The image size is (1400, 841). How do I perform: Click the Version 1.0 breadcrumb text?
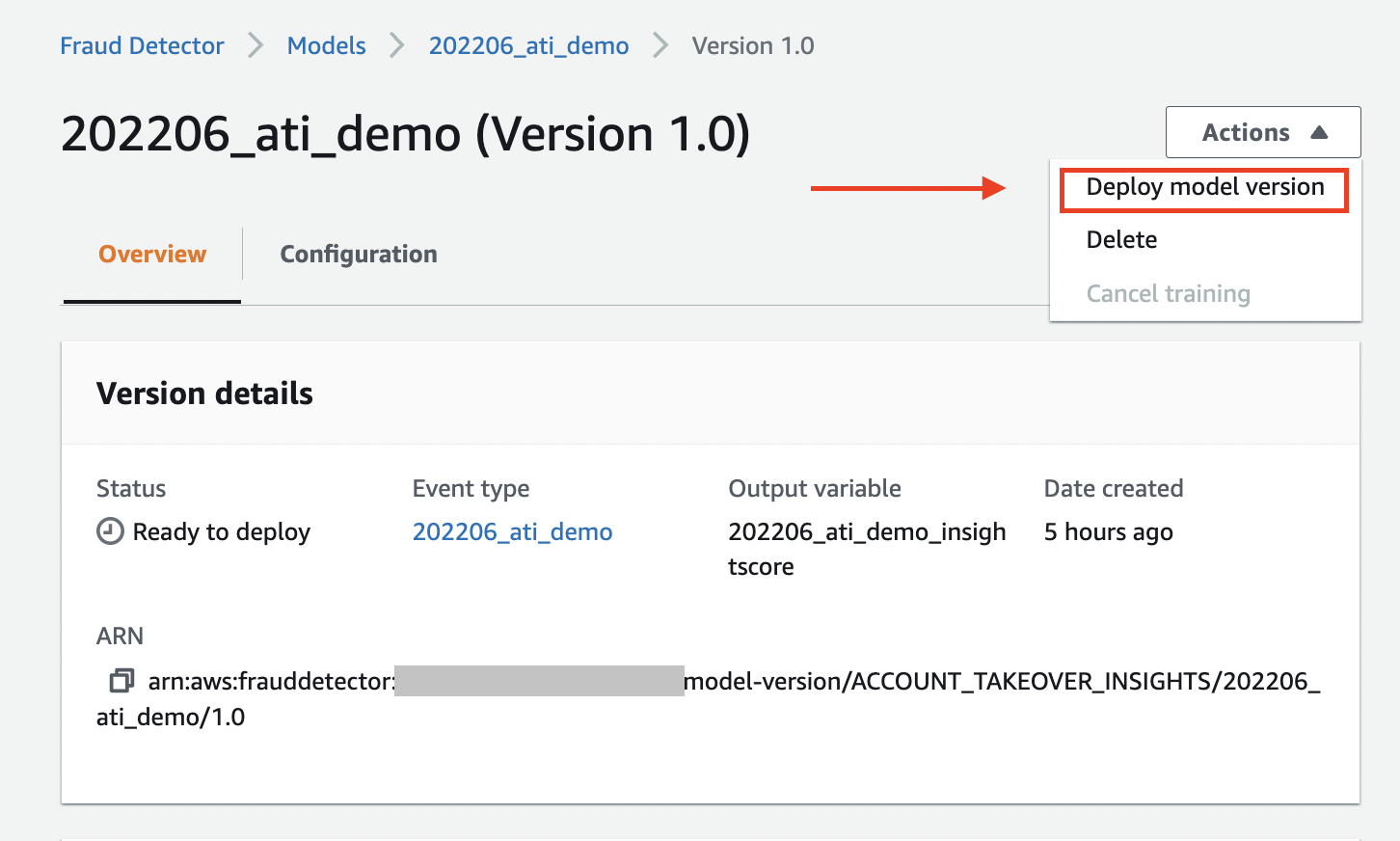[753, 45]
